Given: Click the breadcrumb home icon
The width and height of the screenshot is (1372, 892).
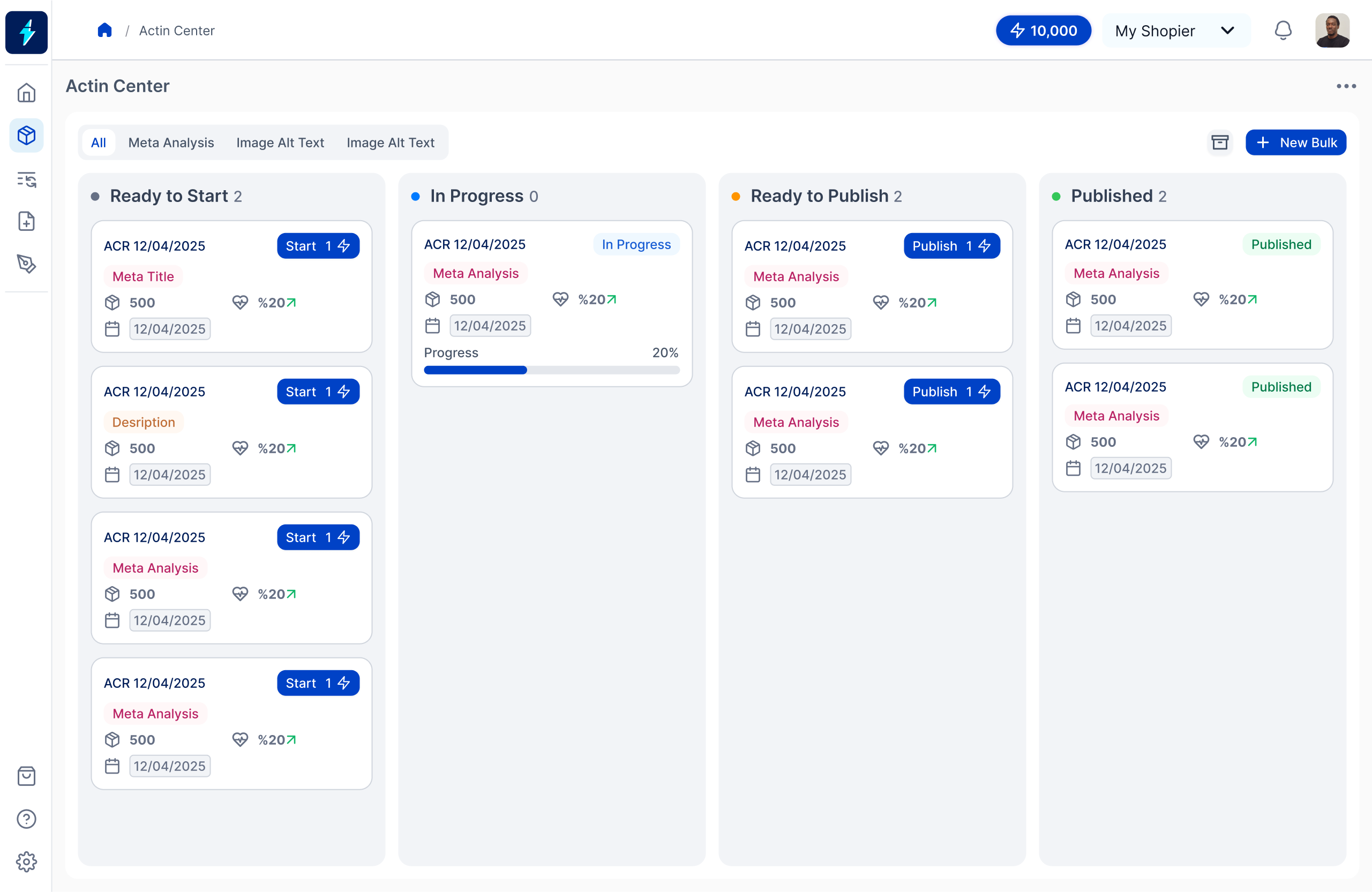Looking at the screenshot, I should tap(104, 31).
